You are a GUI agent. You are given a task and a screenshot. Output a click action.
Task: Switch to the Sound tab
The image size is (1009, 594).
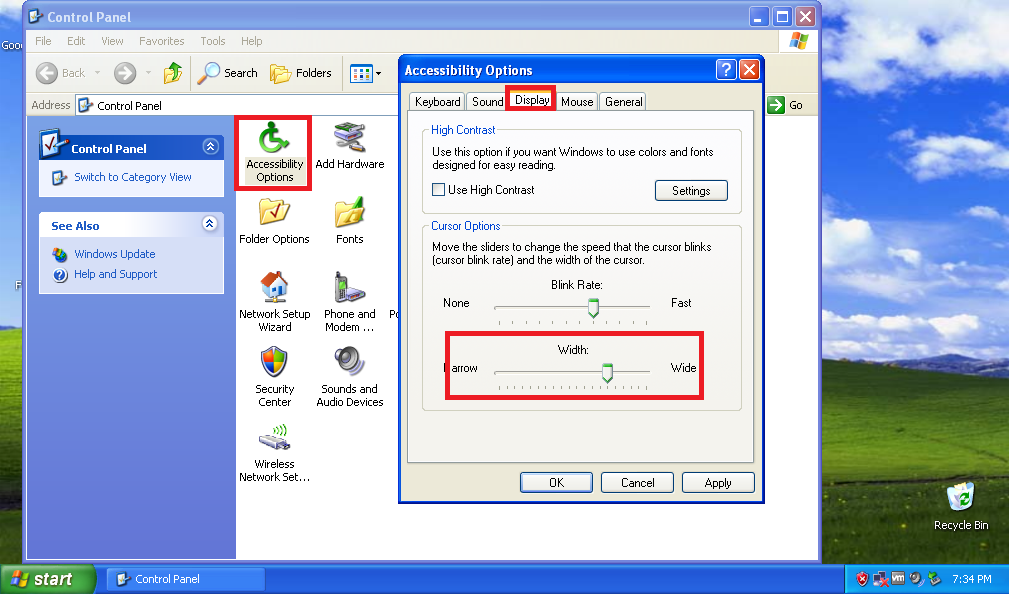[487, 102]
